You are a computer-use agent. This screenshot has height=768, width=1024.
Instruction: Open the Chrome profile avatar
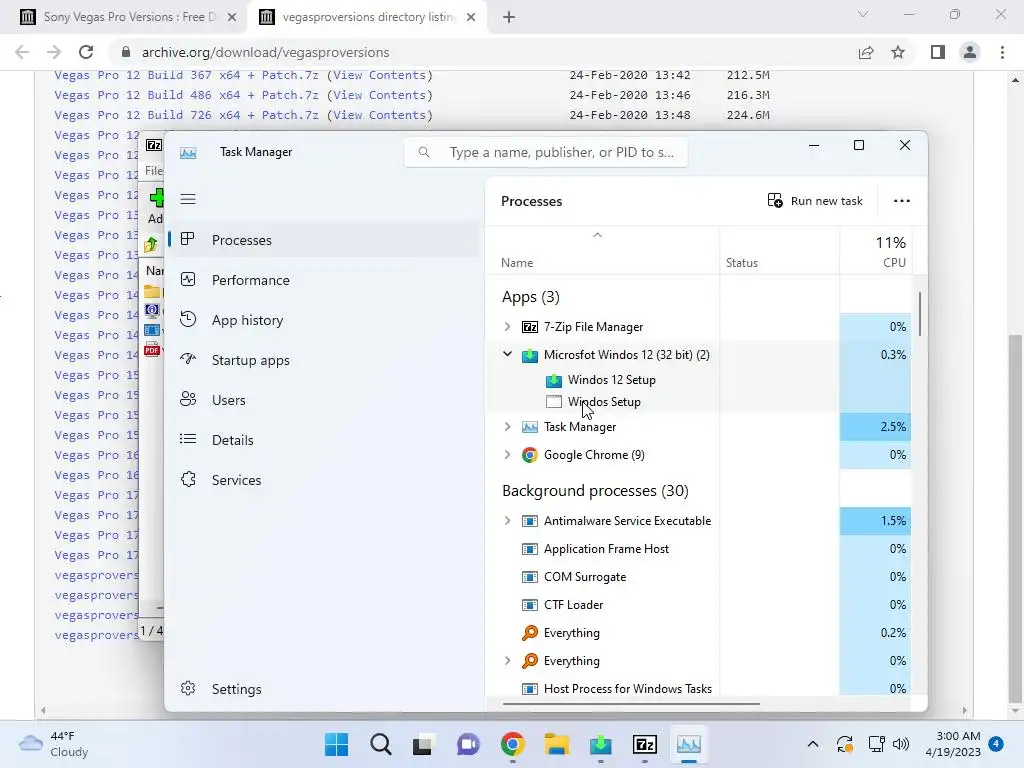tap(970, 52)
